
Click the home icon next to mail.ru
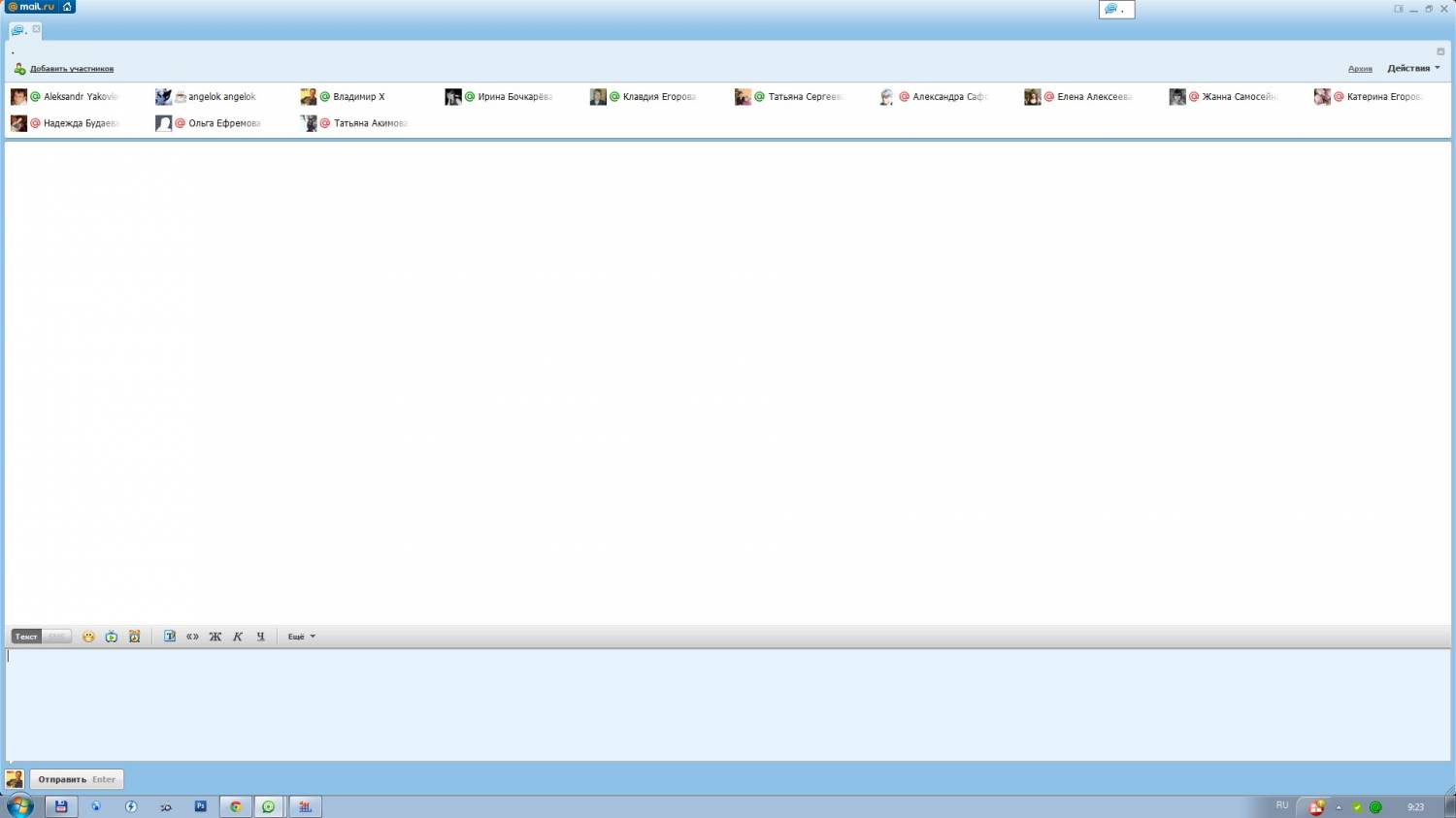point(67,7)
